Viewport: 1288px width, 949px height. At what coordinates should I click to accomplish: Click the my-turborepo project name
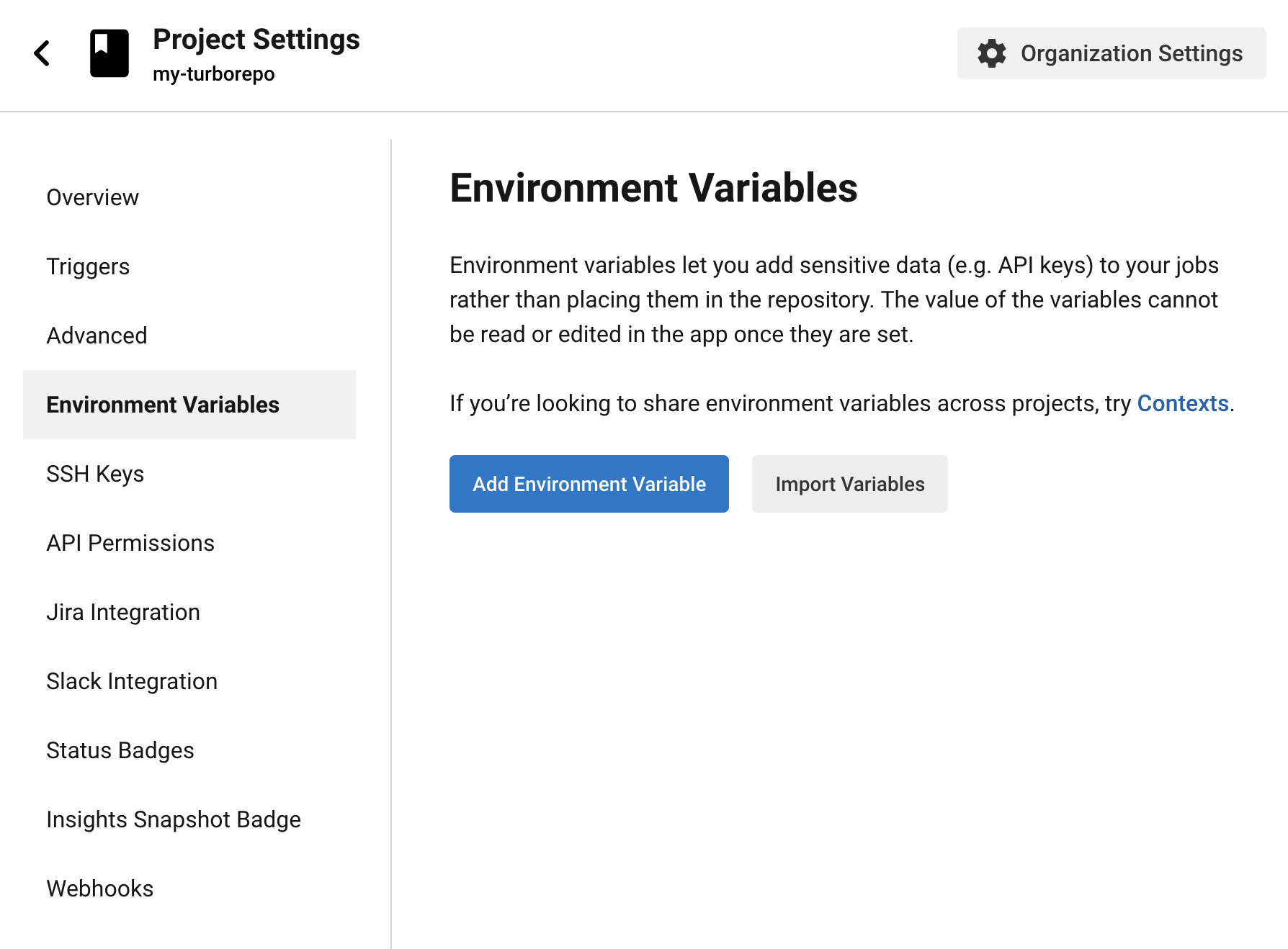214,73
